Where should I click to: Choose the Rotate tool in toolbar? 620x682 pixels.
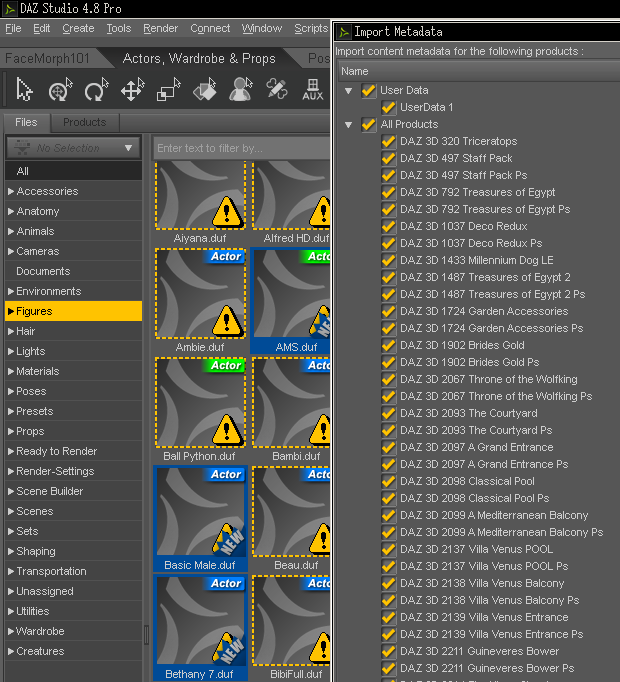coord(96,90)
